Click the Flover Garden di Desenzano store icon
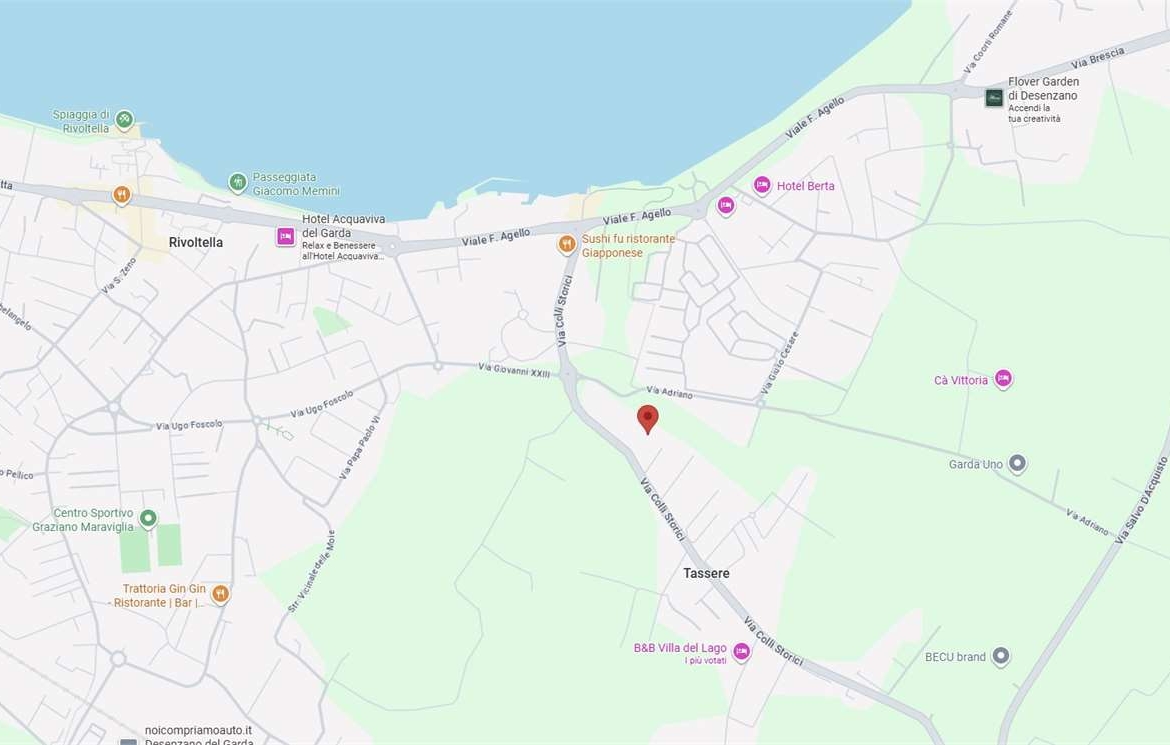This screenshot has height=745, width=1170. point(994,97)
